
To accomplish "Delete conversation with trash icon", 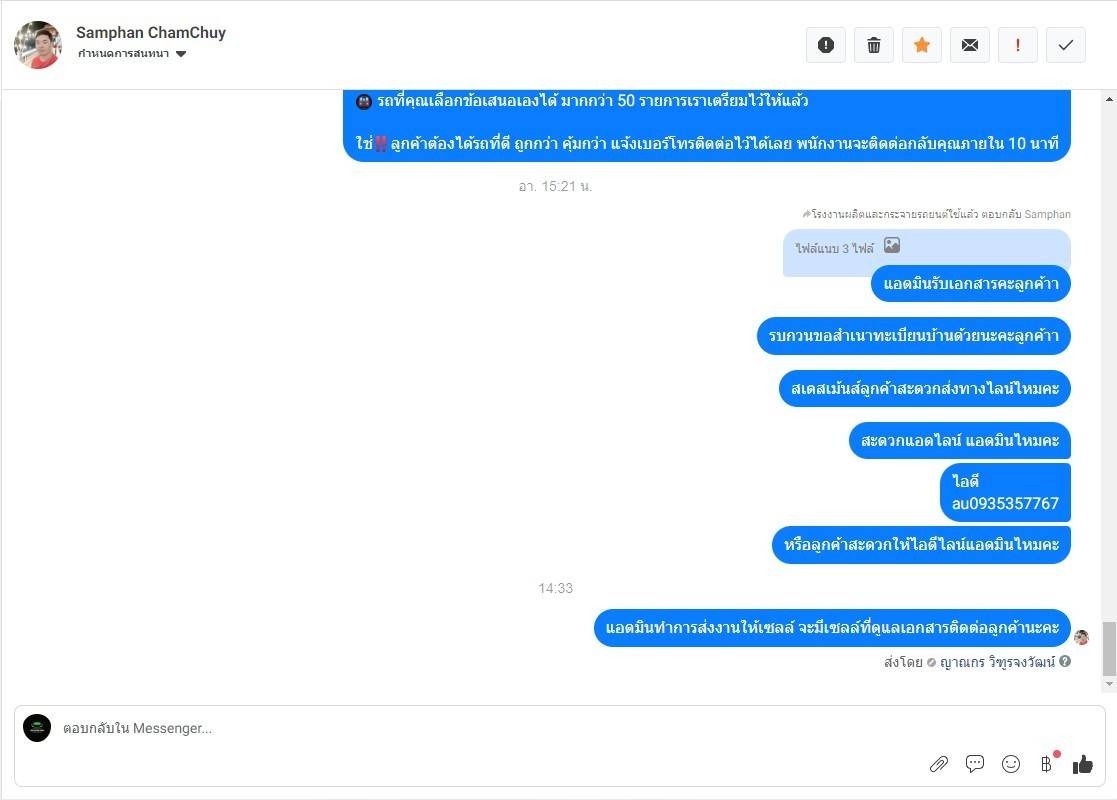I will (x=873, y=45).
